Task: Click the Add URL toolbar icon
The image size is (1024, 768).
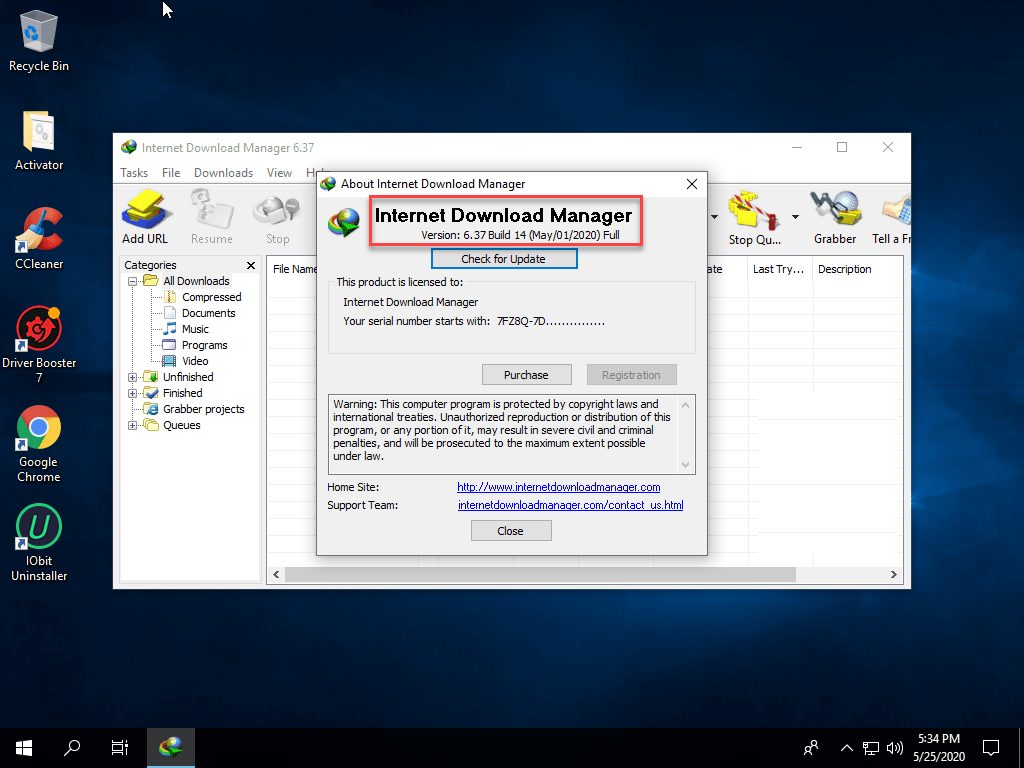Action: click(x=145, y=217)
